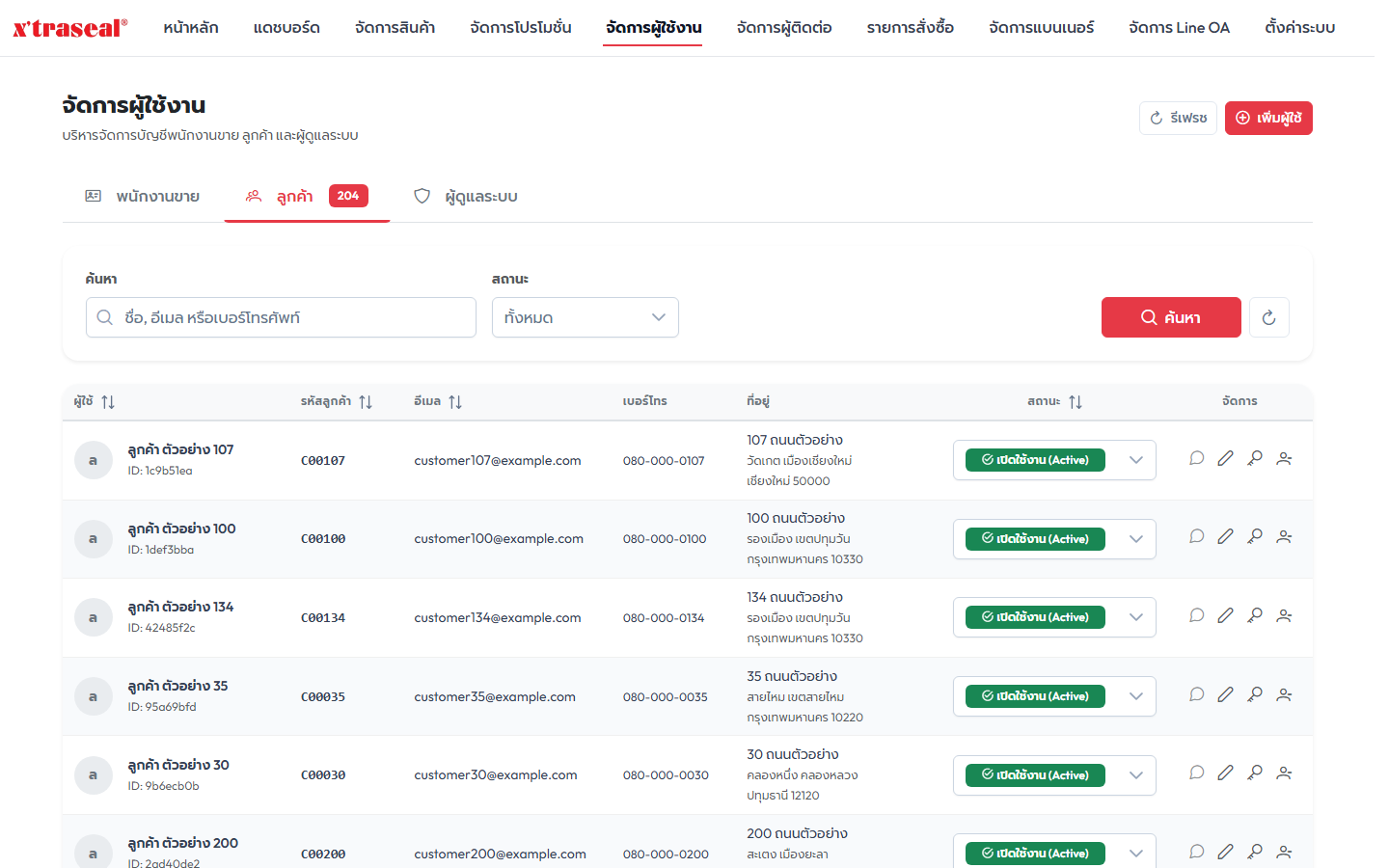
Task: Switch to the พนักงานขาย tab
Action: (143, 197)
